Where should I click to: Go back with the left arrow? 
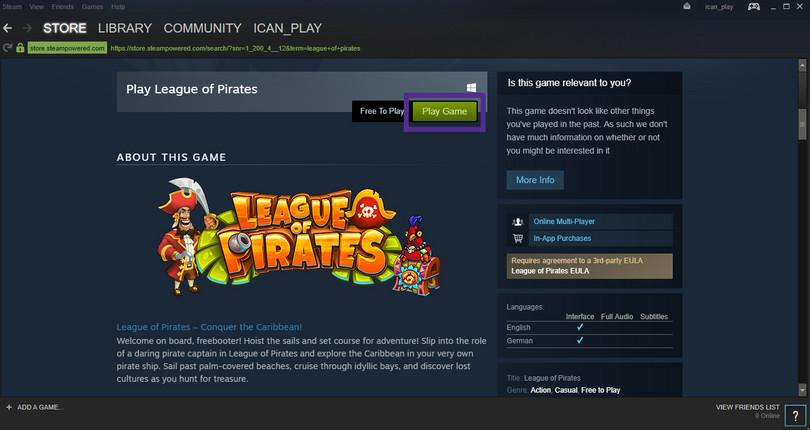pos(8,28)
